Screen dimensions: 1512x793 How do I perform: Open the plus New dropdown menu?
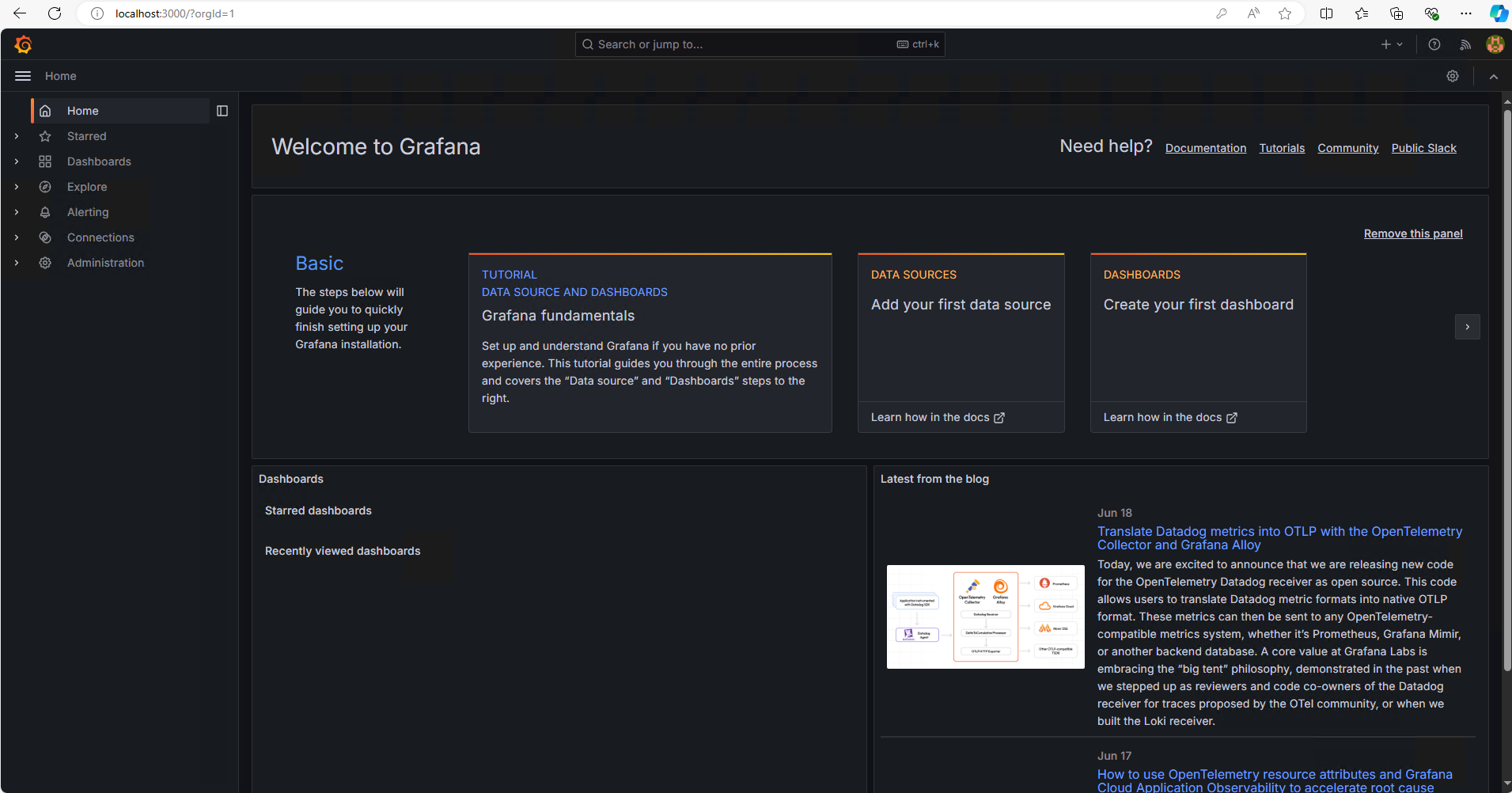[1392, 44]
